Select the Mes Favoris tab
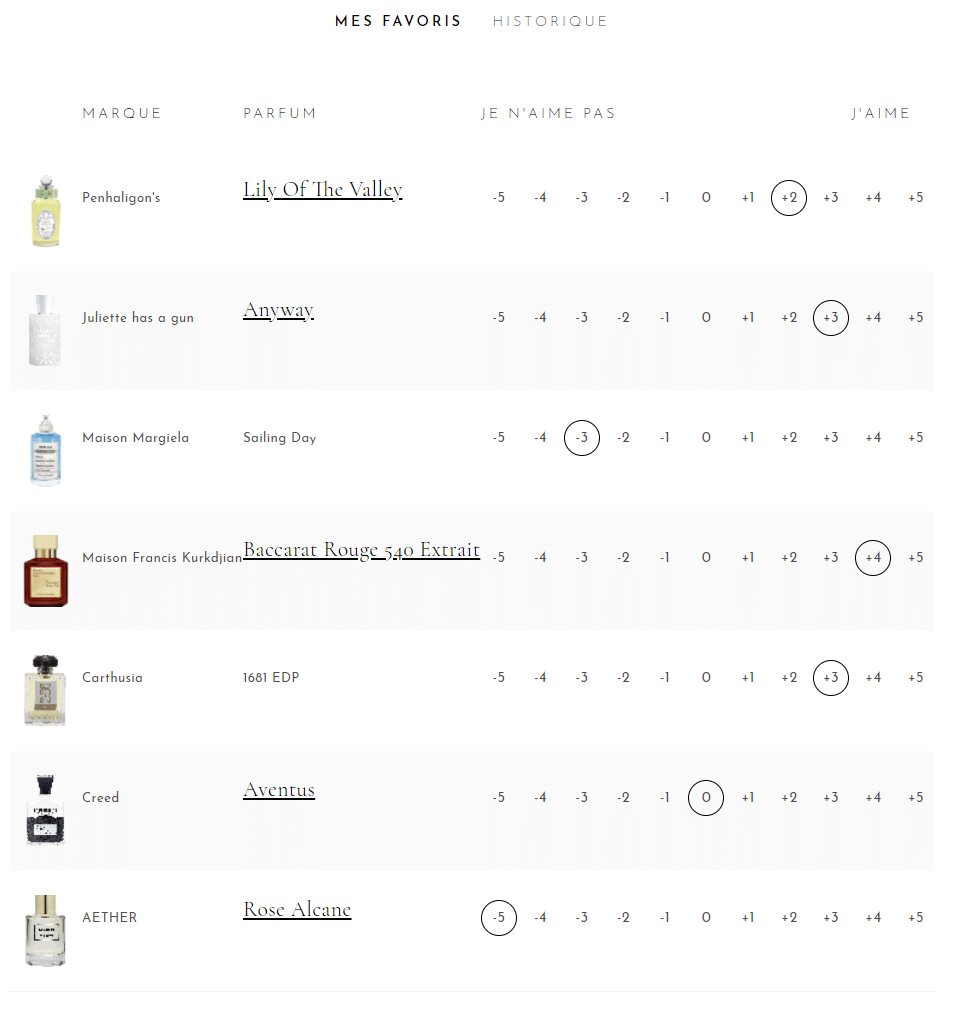The width and height of the screenshot is (978, 1009). pyautogui.click(x=398, y=21)
